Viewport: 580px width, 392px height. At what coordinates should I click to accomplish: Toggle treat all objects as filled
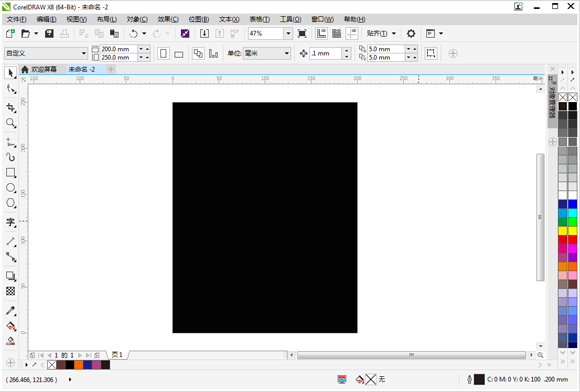[x=431, y=53]
